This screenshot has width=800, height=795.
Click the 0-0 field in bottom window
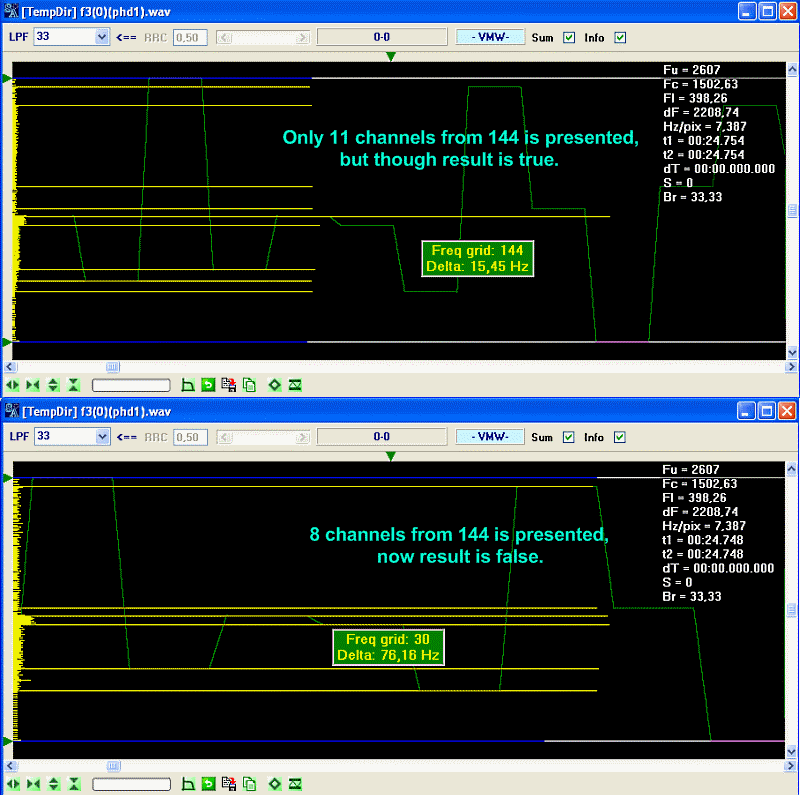point(381,437)
